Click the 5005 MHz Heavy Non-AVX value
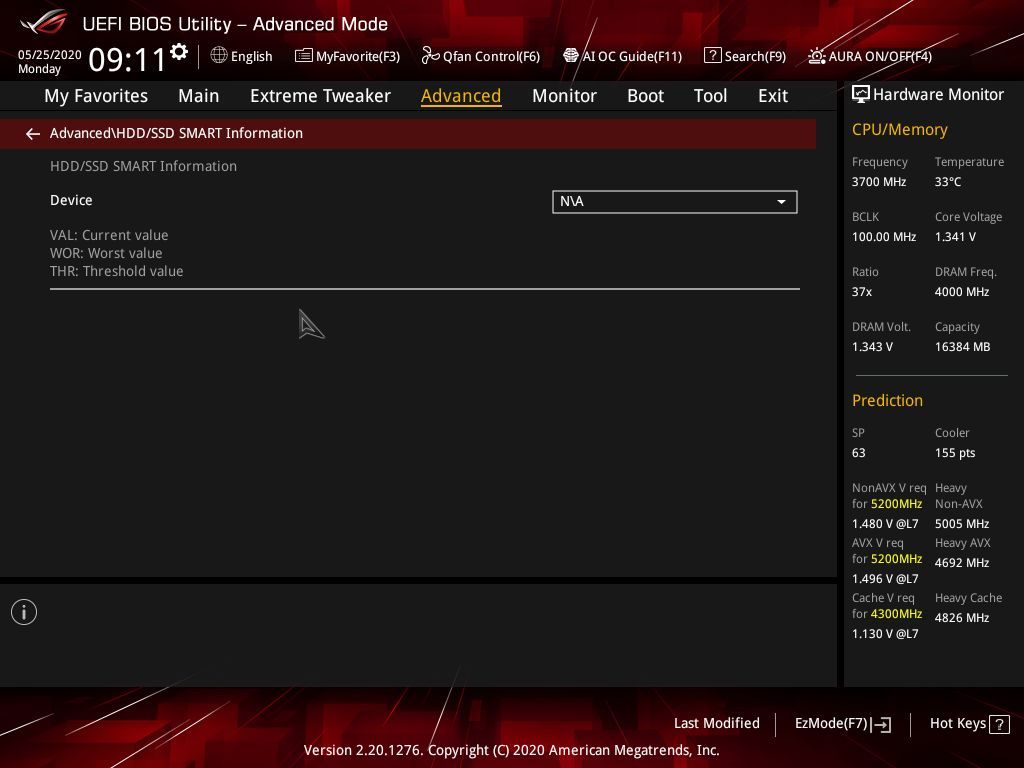The width and height of the screenshot is (1024, 768). (x=961, y=524)
